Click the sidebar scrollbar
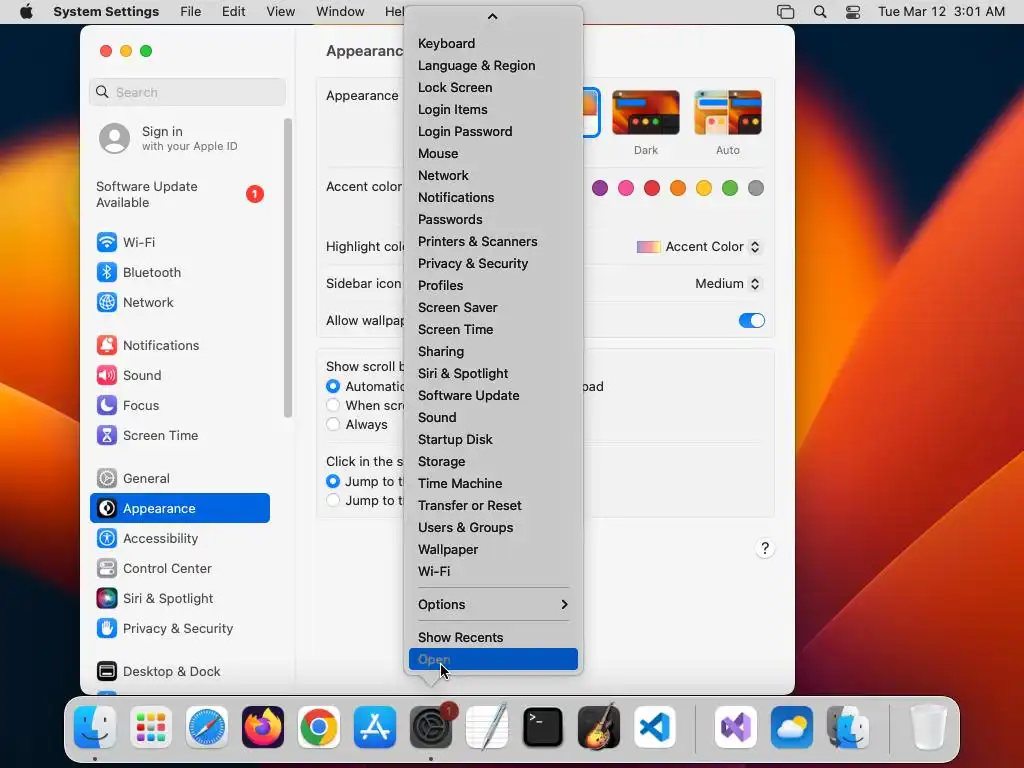The width and height of the screenshot is (1024, 768). (287, 268)
